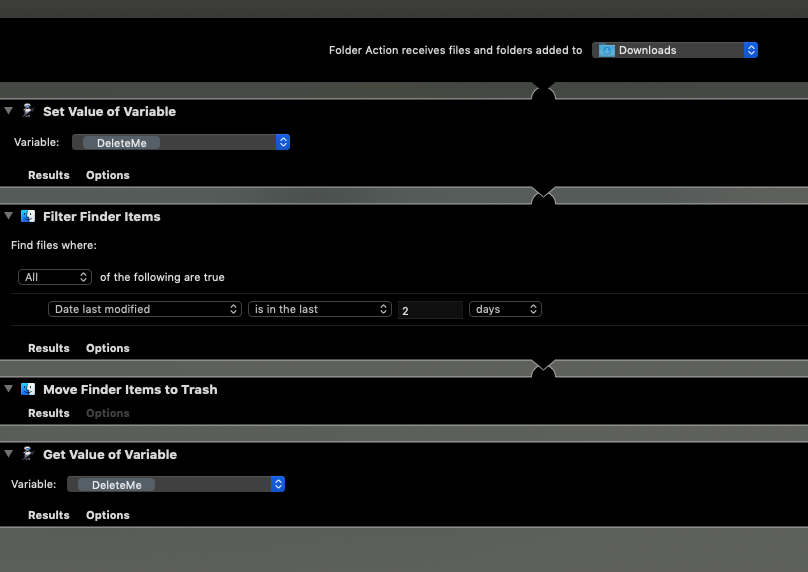Click the DeleteMe token in Set Value action
This screenshot has width=808, height=572.
(x=121, y=143)
